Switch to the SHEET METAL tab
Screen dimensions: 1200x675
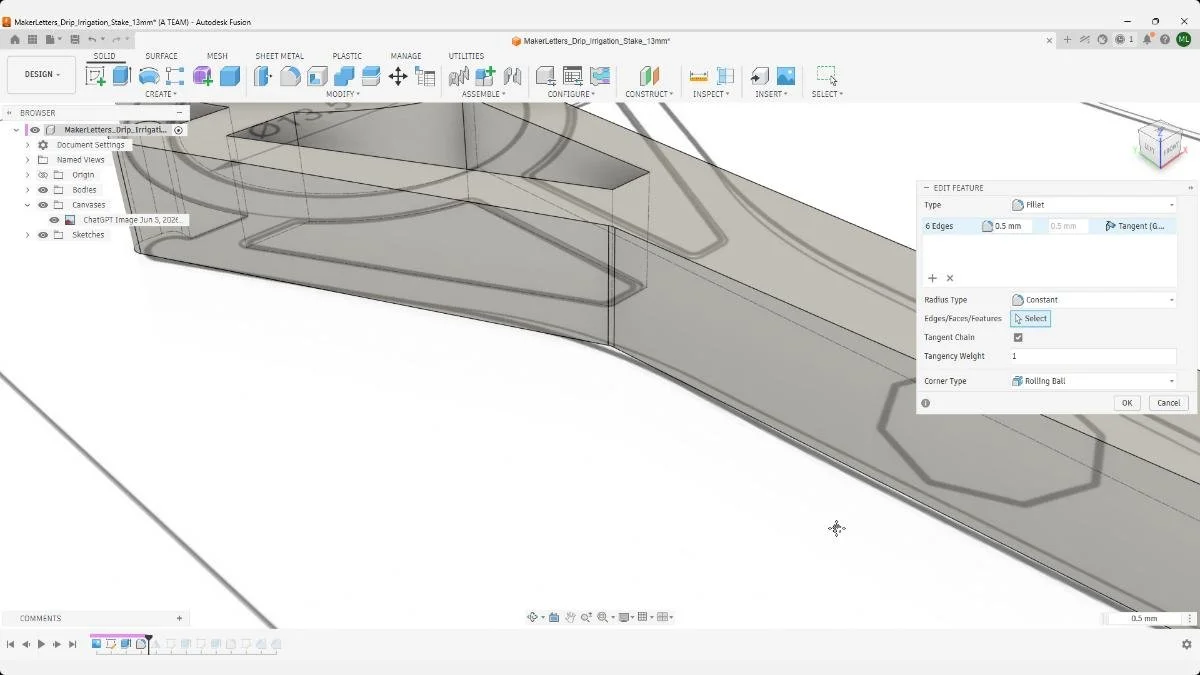coord(279,56)
